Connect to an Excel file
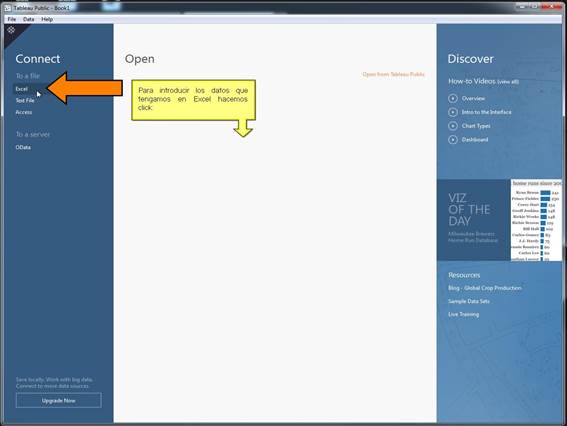 [21, 89]
